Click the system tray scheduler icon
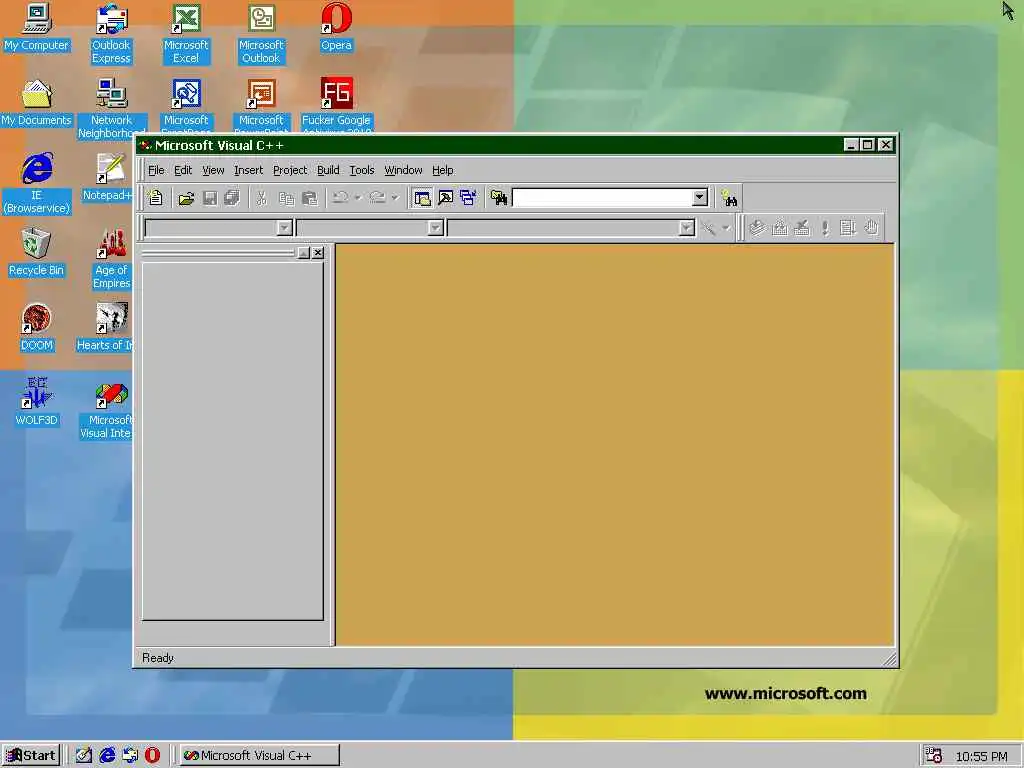The height and width of the screenshot is (768, 1024). click(x=933, y=756)
